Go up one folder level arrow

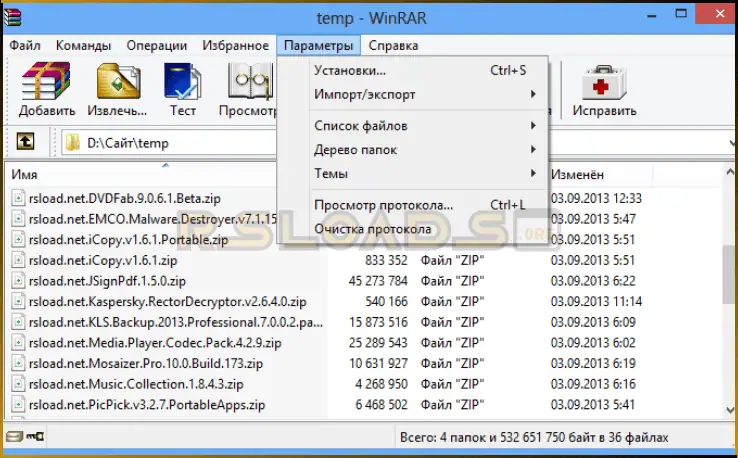[25, 141]
